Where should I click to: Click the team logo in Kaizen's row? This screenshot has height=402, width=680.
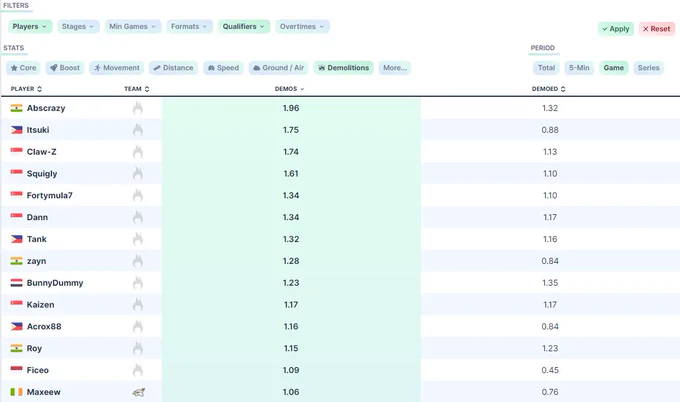click(x=137, y=304)
